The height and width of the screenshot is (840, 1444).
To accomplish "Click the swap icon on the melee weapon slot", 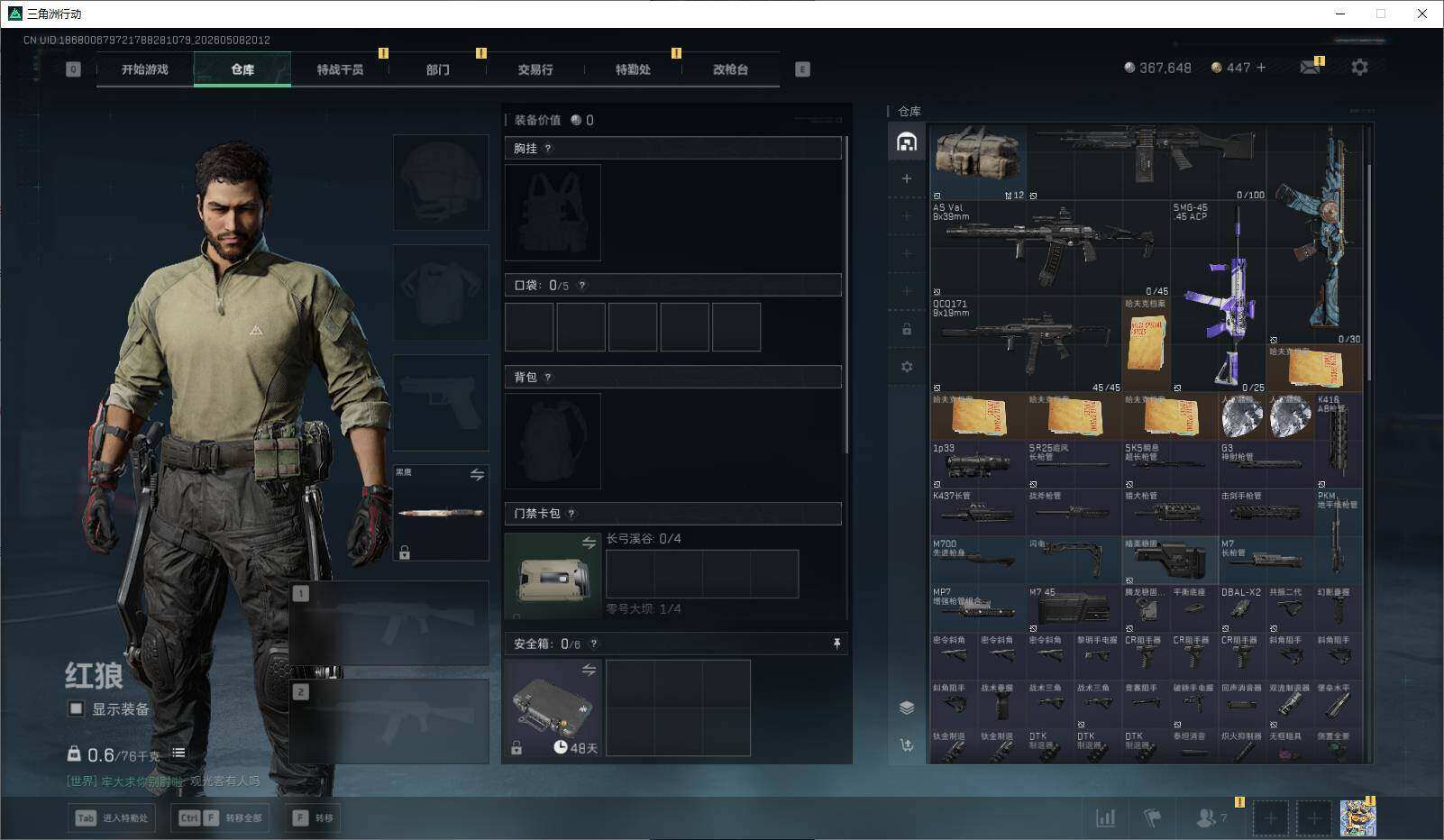I will tap(477, 475).
